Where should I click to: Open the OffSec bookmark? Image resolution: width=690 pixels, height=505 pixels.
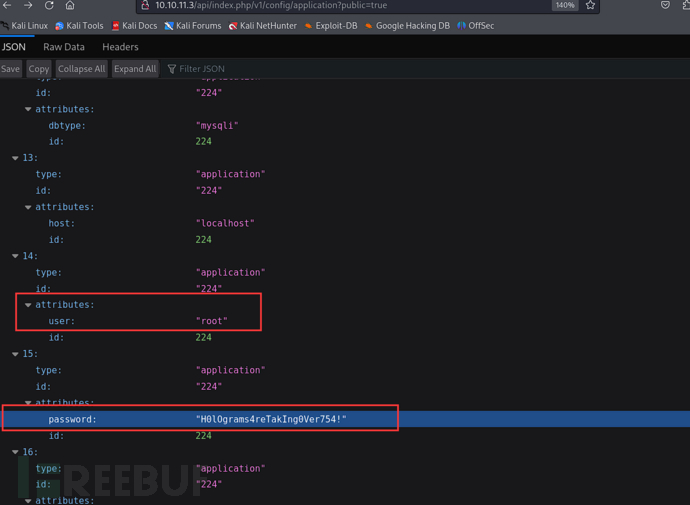click(x=475, y=26)
